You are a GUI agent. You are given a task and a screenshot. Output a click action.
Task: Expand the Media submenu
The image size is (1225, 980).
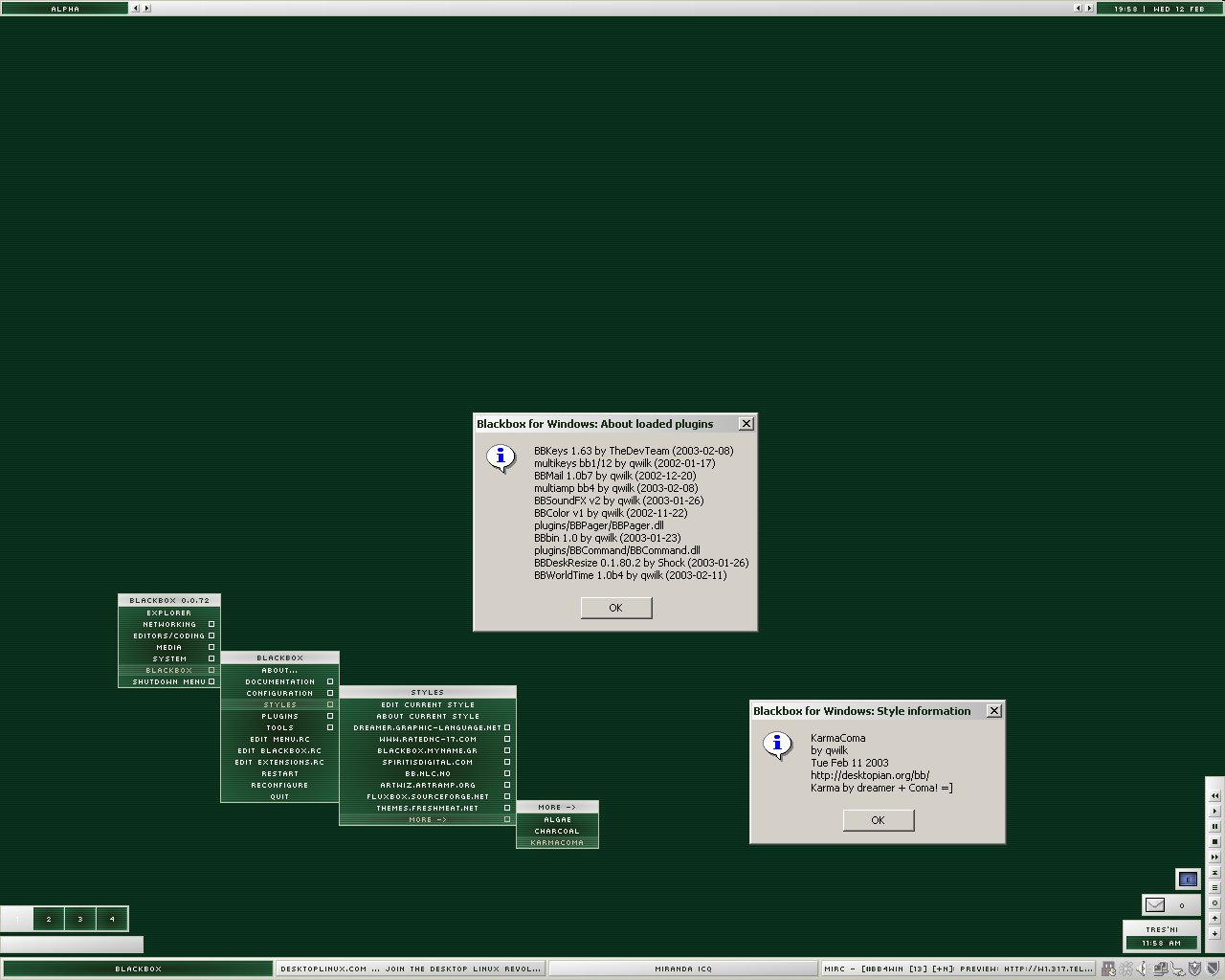click(169, 647)
